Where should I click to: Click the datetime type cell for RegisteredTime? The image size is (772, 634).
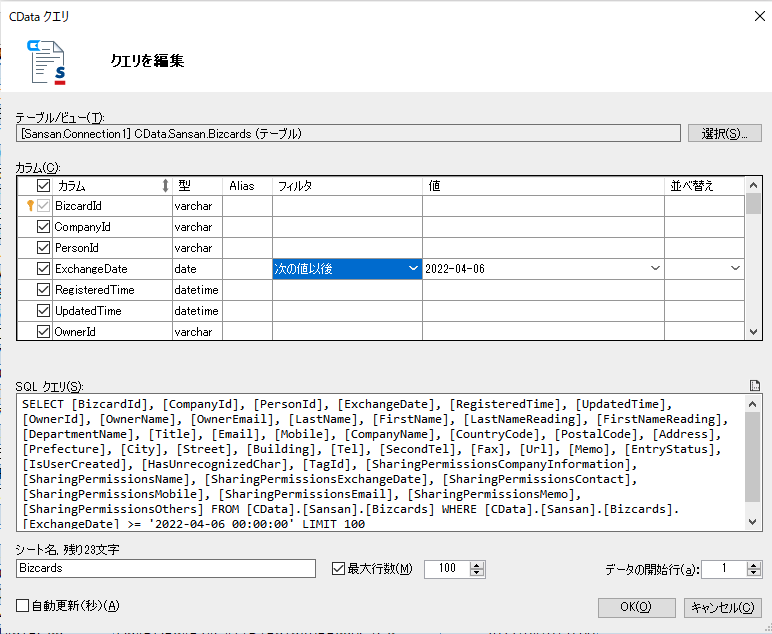[197, 290]
